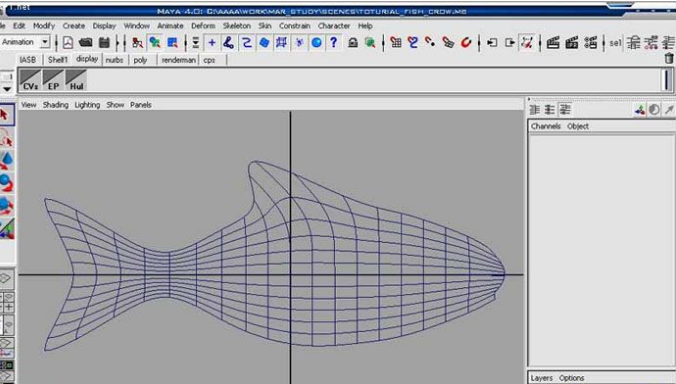Open the Layers menu in layer editor
Viewport: 676px width, 384px height.
tap(541, 378)
